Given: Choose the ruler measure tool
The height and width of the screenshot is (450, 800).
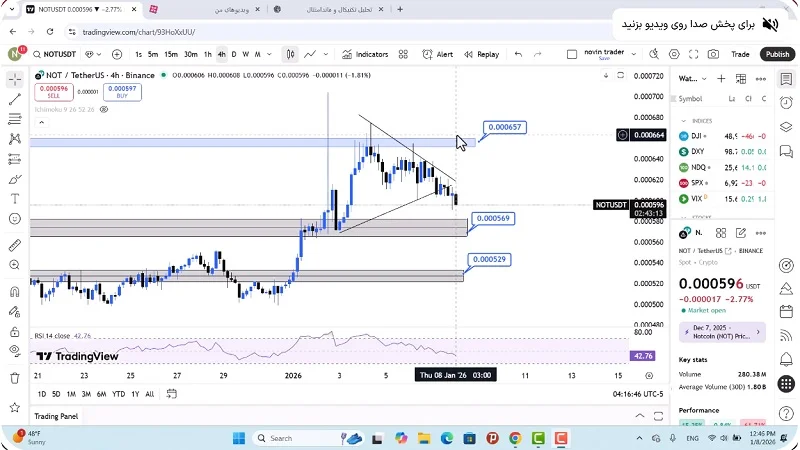Looking at the screenshot, I should pos(14,244).
